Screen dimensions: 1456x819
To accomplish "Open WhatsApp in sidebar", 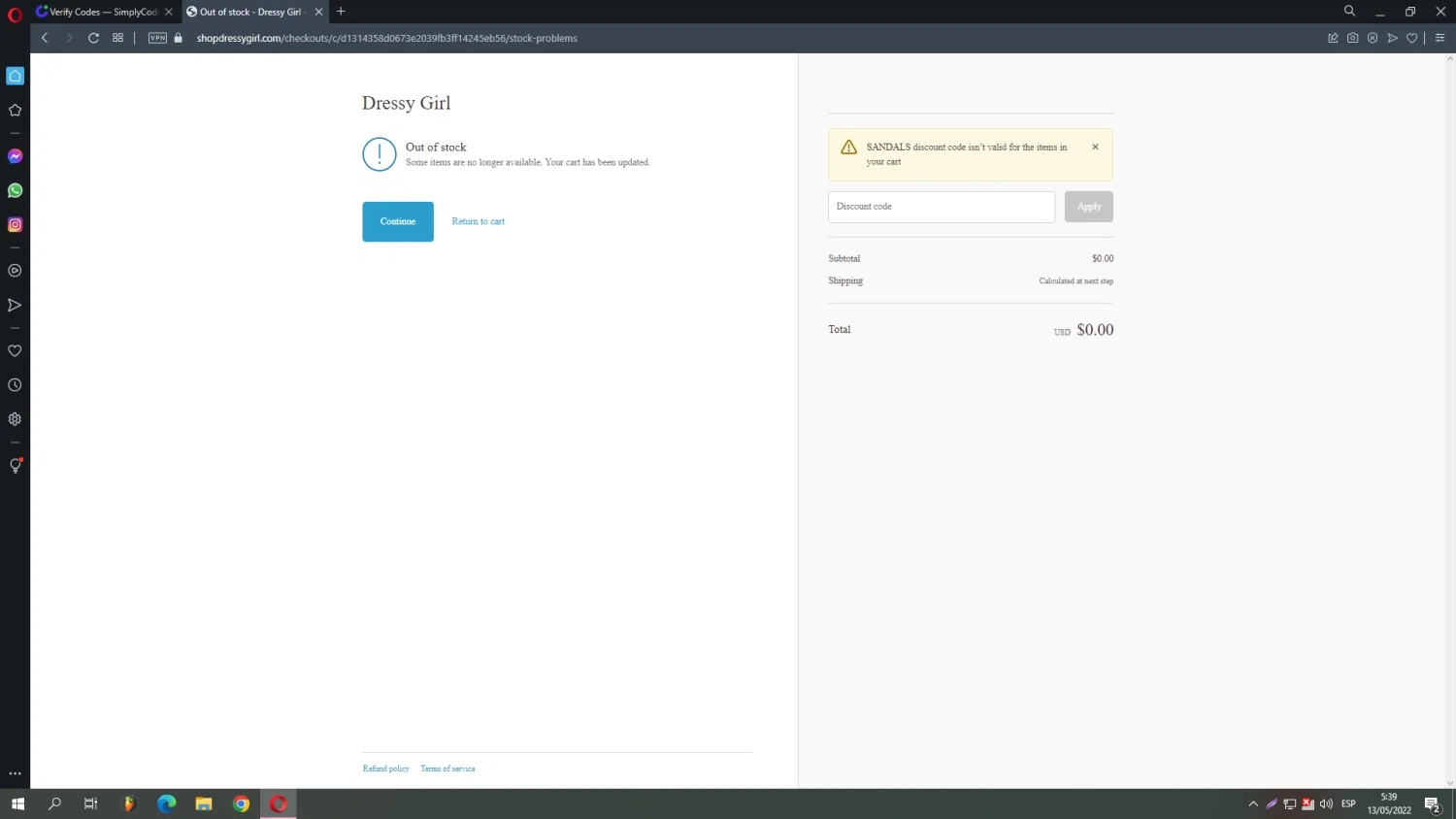I will tap(15, 190).
